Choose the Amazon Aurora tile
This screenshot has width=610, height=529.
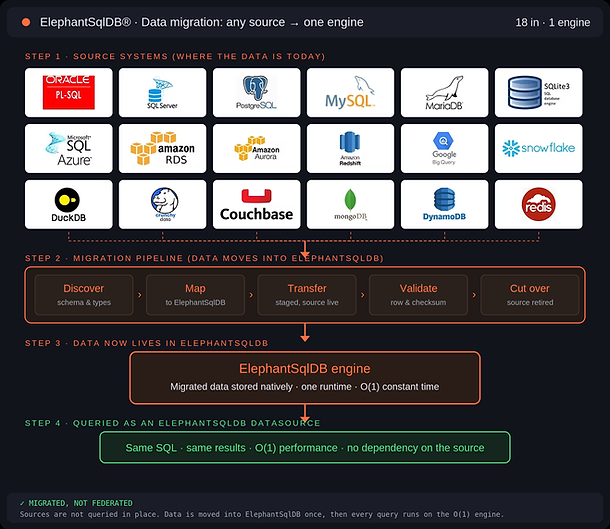pyautogui.click(x=256, y=149)
